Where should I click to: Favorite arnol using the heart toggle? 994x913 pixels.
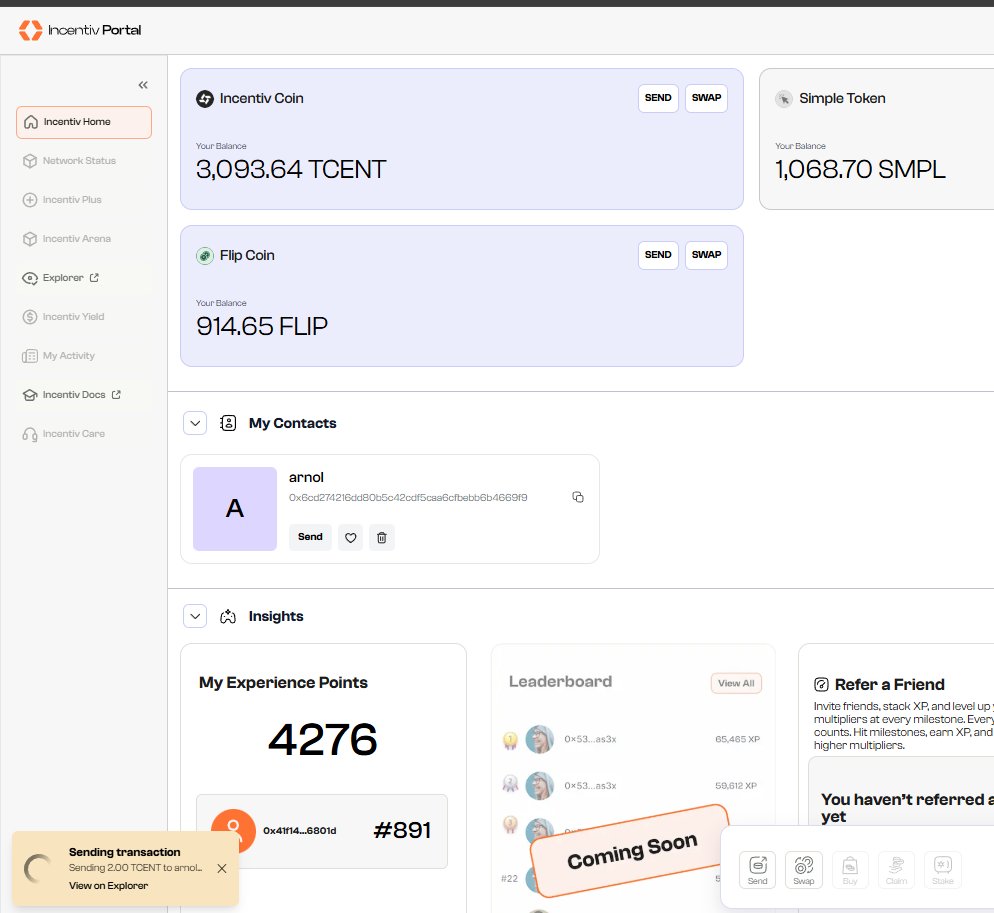tap(350, 537)
